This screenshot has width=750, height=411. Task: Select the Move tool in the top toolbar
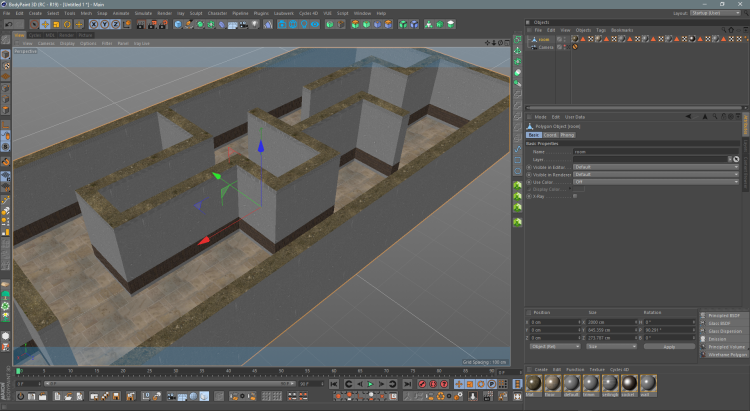(x=47, y=24)
